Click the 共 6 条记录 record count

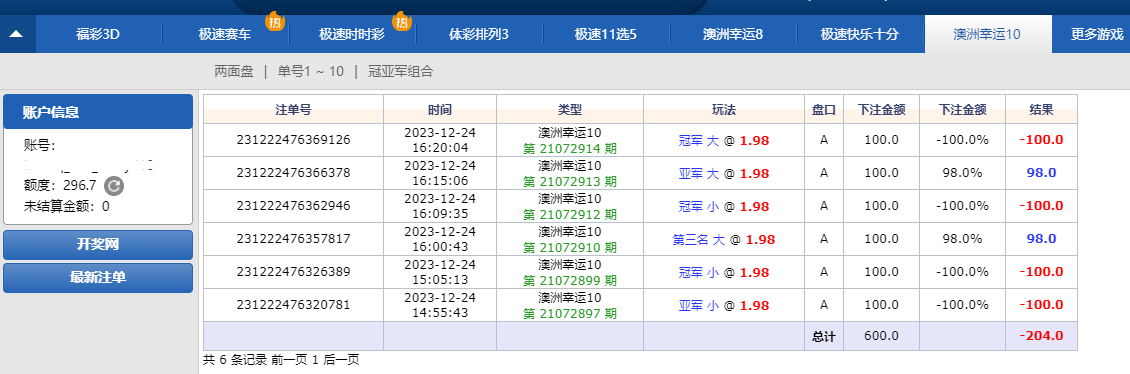point(235,360)
